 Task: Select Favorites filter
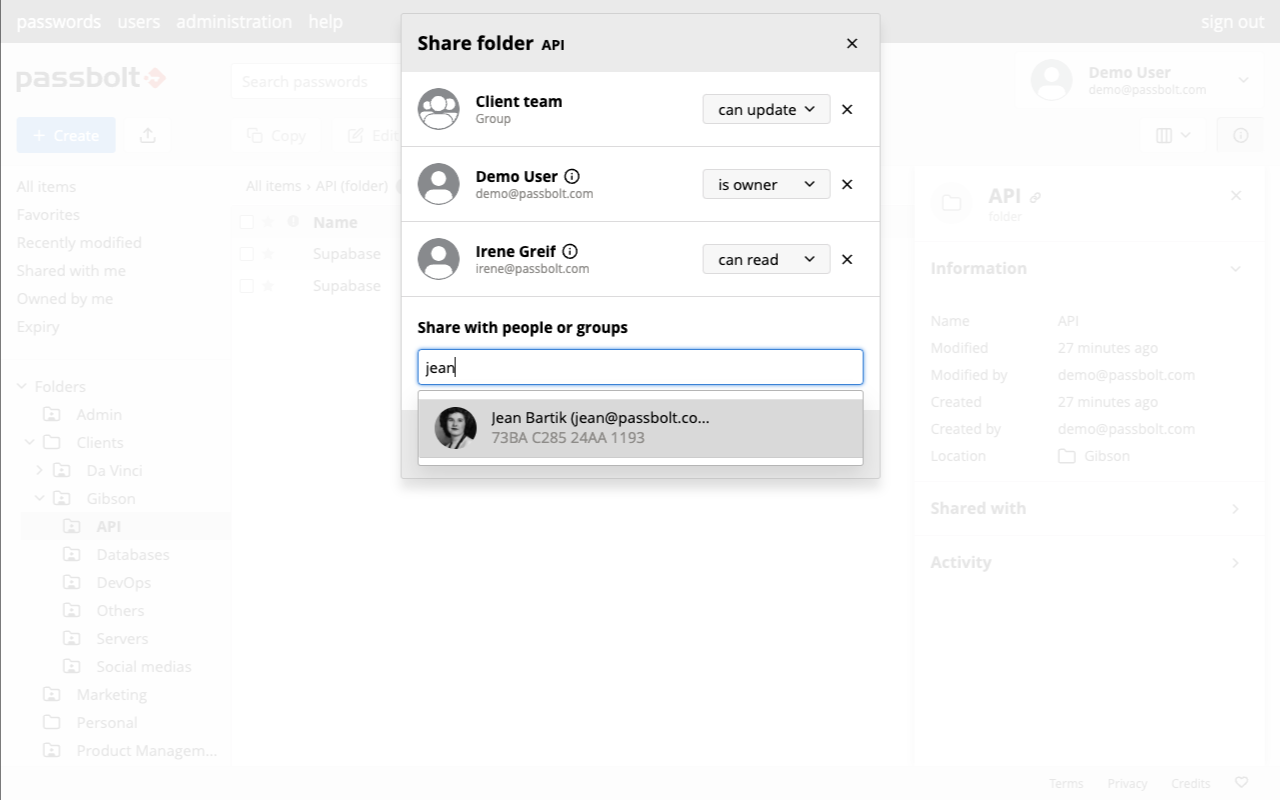(48, 215)
